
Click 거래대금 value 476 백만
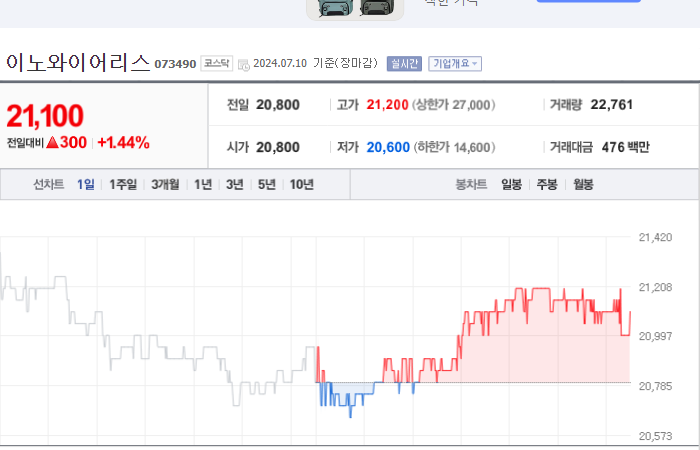[x=625, y=147]
